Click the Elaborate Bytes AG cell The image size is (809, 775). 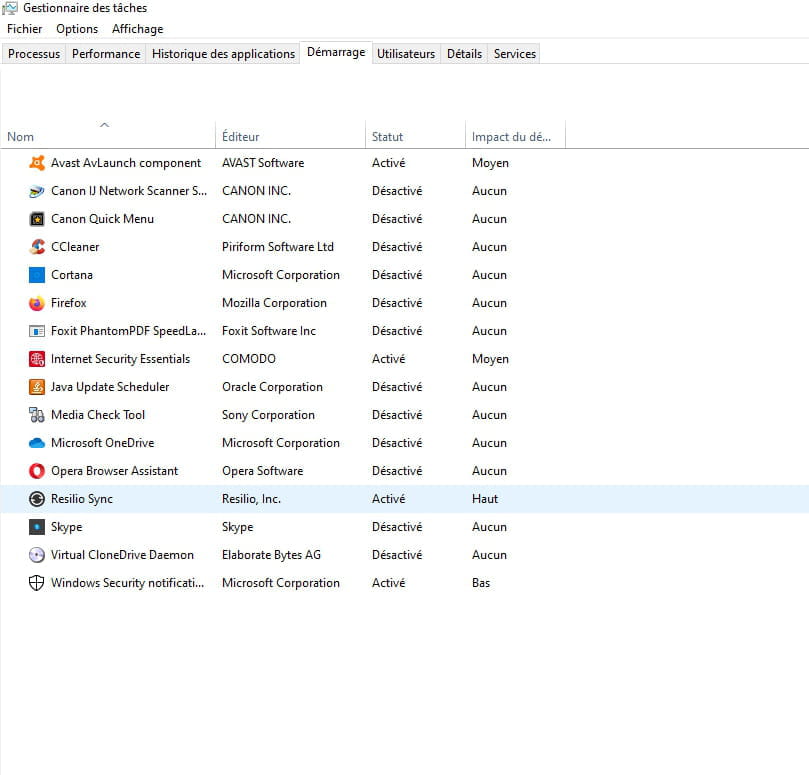pyautogui.click(x=271, y=555)
